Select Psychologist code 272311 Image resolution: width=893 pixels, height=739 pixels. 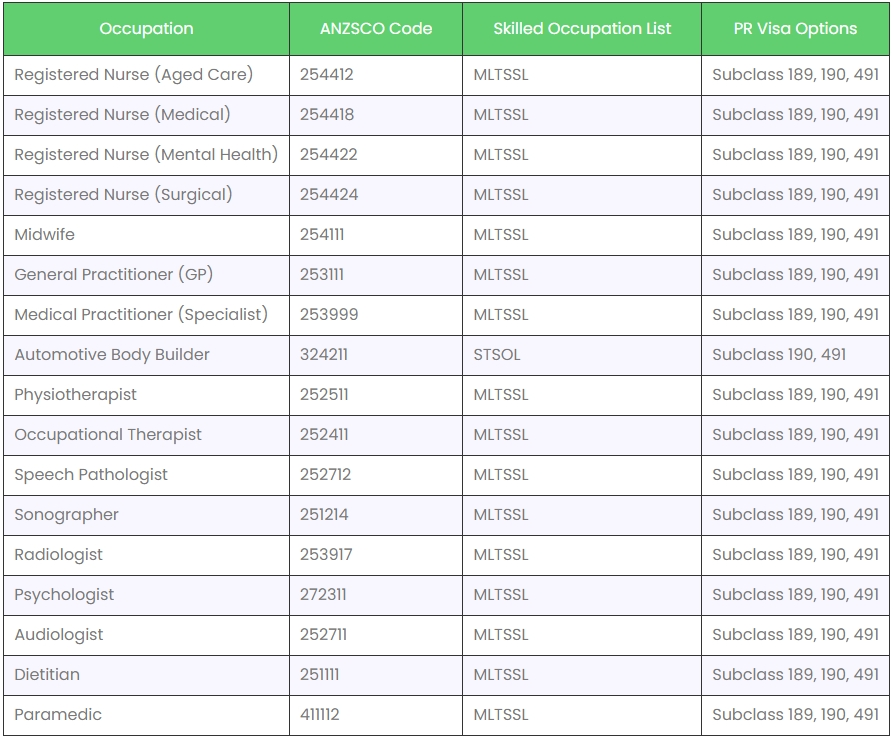click(323, 595)
